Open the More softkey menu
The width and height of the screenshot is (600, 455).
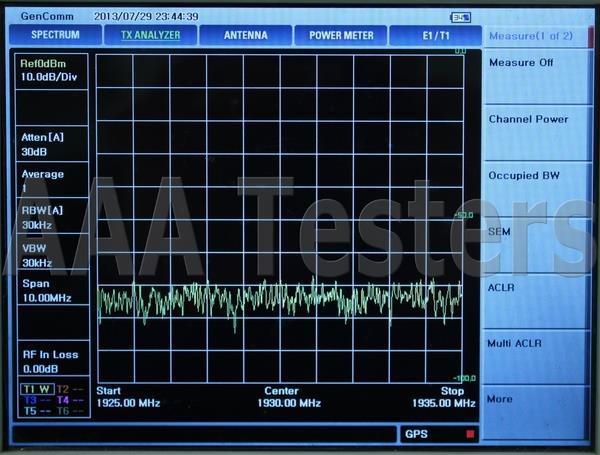[536, 413]
